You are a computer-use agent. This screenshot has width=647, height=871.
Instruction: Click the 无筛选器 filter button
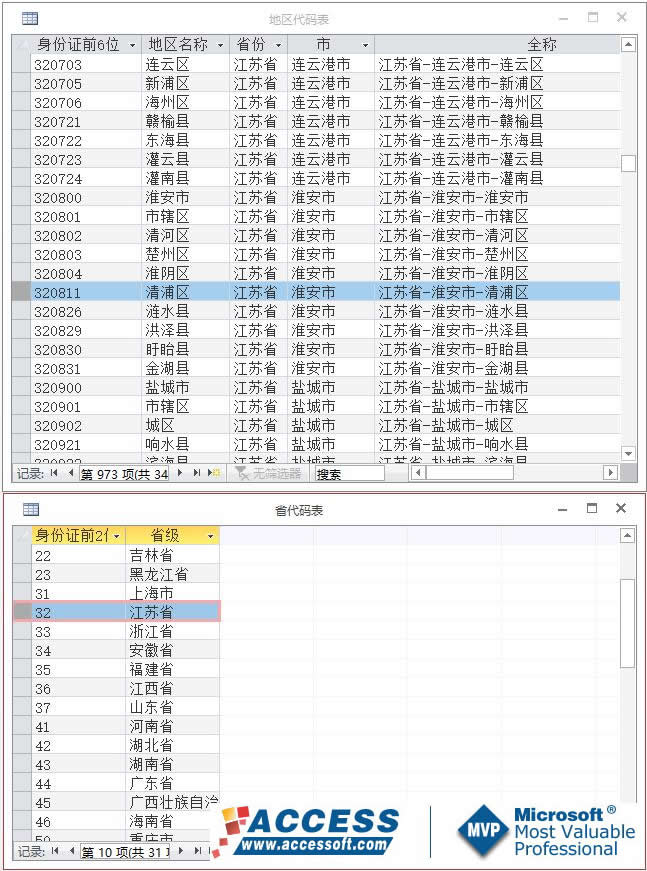click(267, 473)
